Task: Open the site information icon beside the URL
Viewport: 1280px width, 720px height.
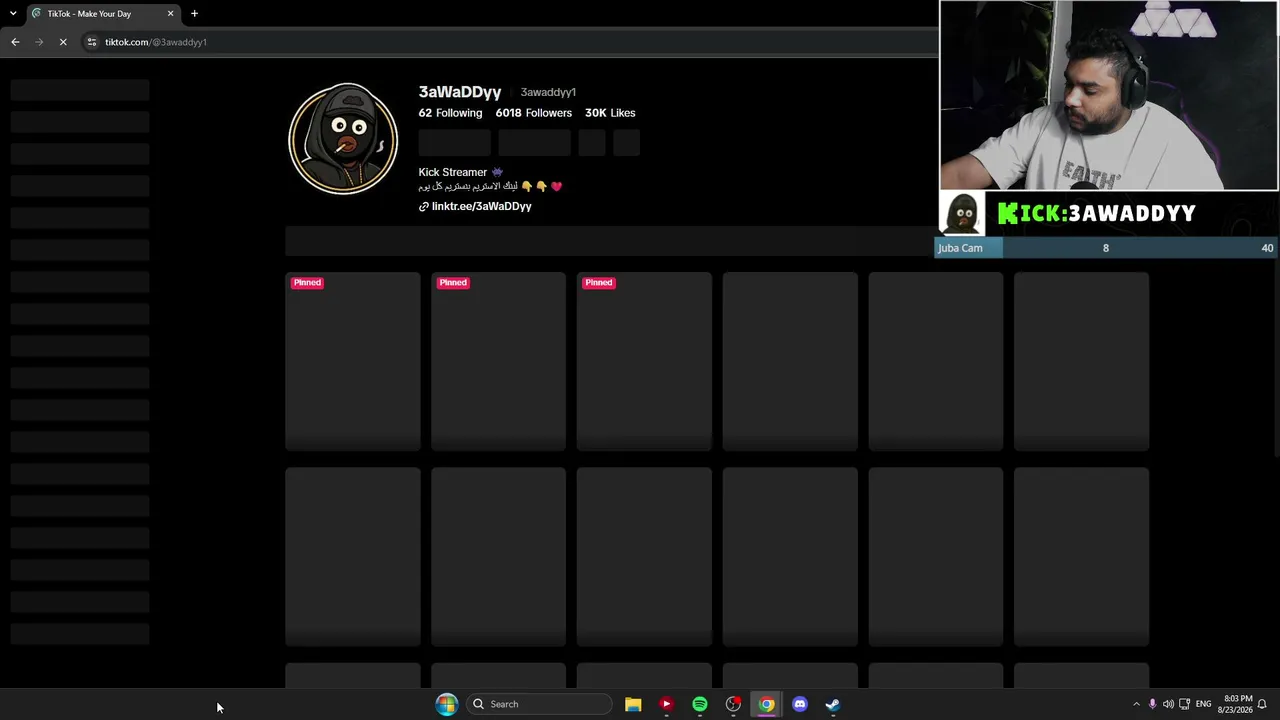Action: [91, 42]
